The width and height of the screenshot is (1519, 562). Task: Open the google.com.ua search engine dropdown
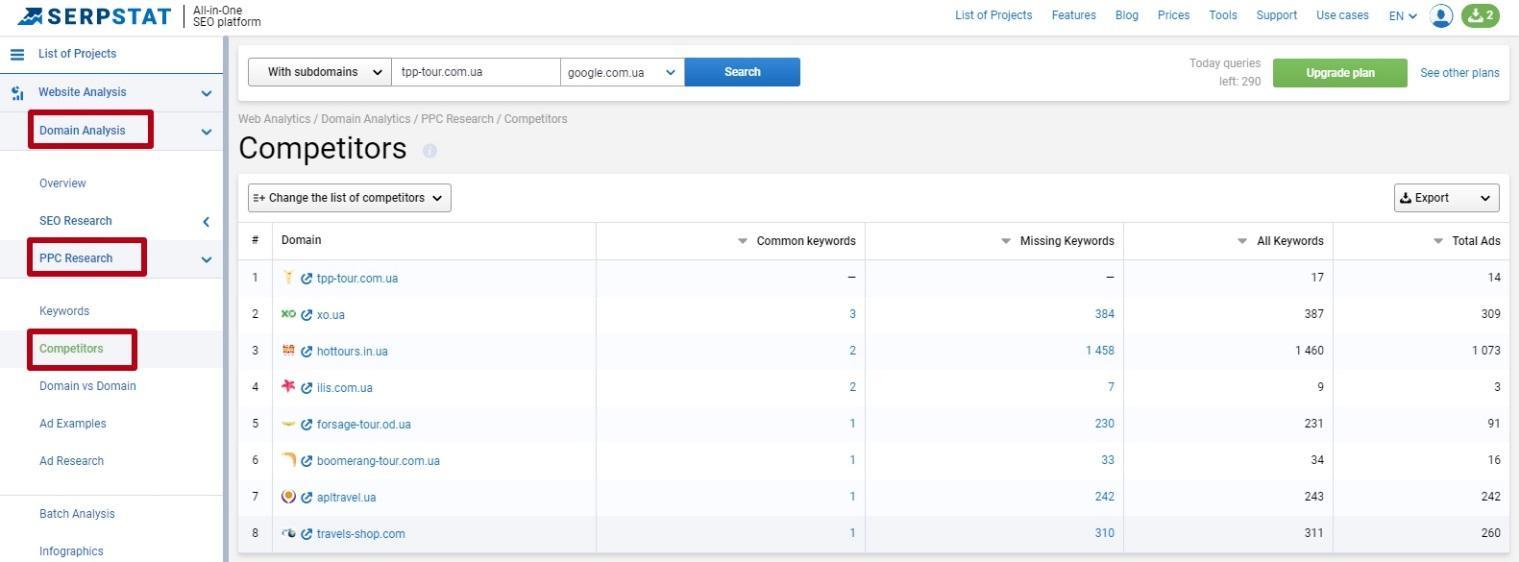[622, 72]
